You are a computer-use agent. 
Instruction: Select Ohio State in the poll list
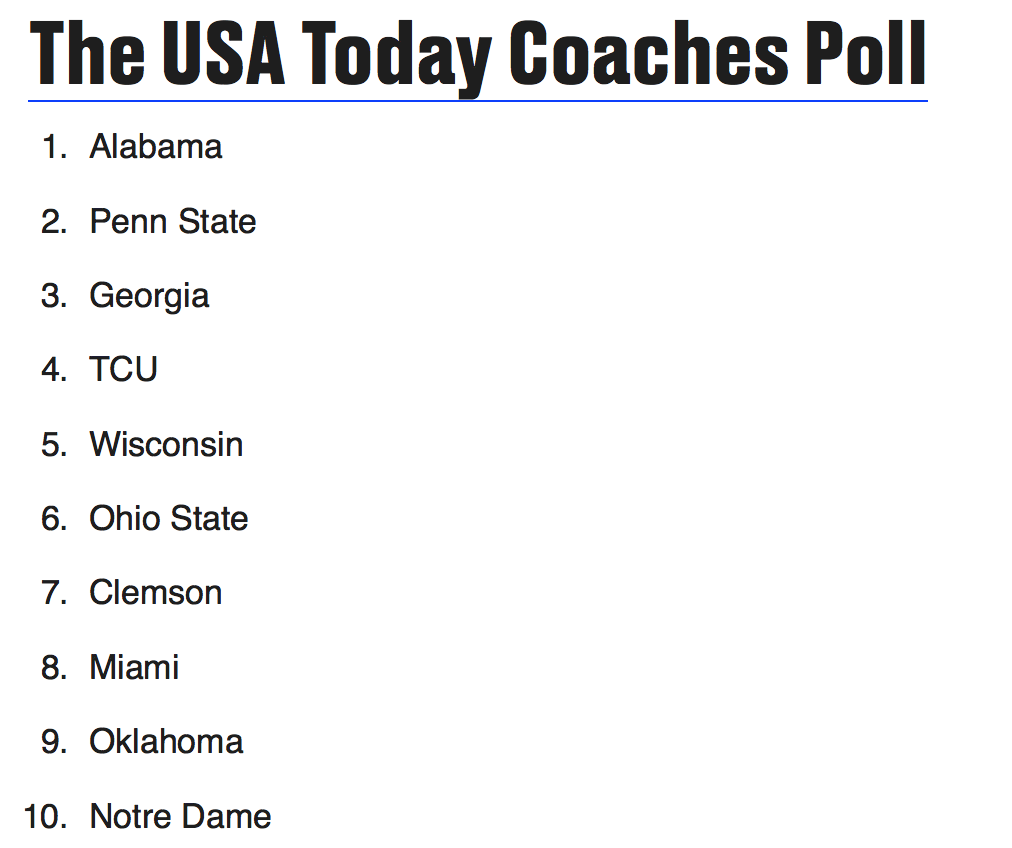pos(168,518)
